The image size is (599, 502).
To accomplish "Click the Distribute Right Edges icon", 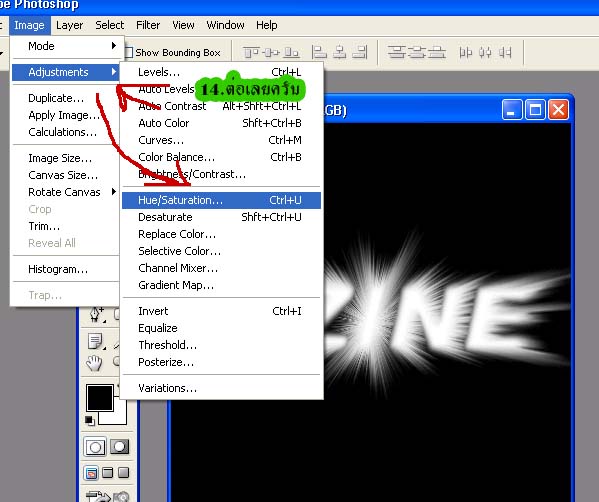I will click(505, 52).
